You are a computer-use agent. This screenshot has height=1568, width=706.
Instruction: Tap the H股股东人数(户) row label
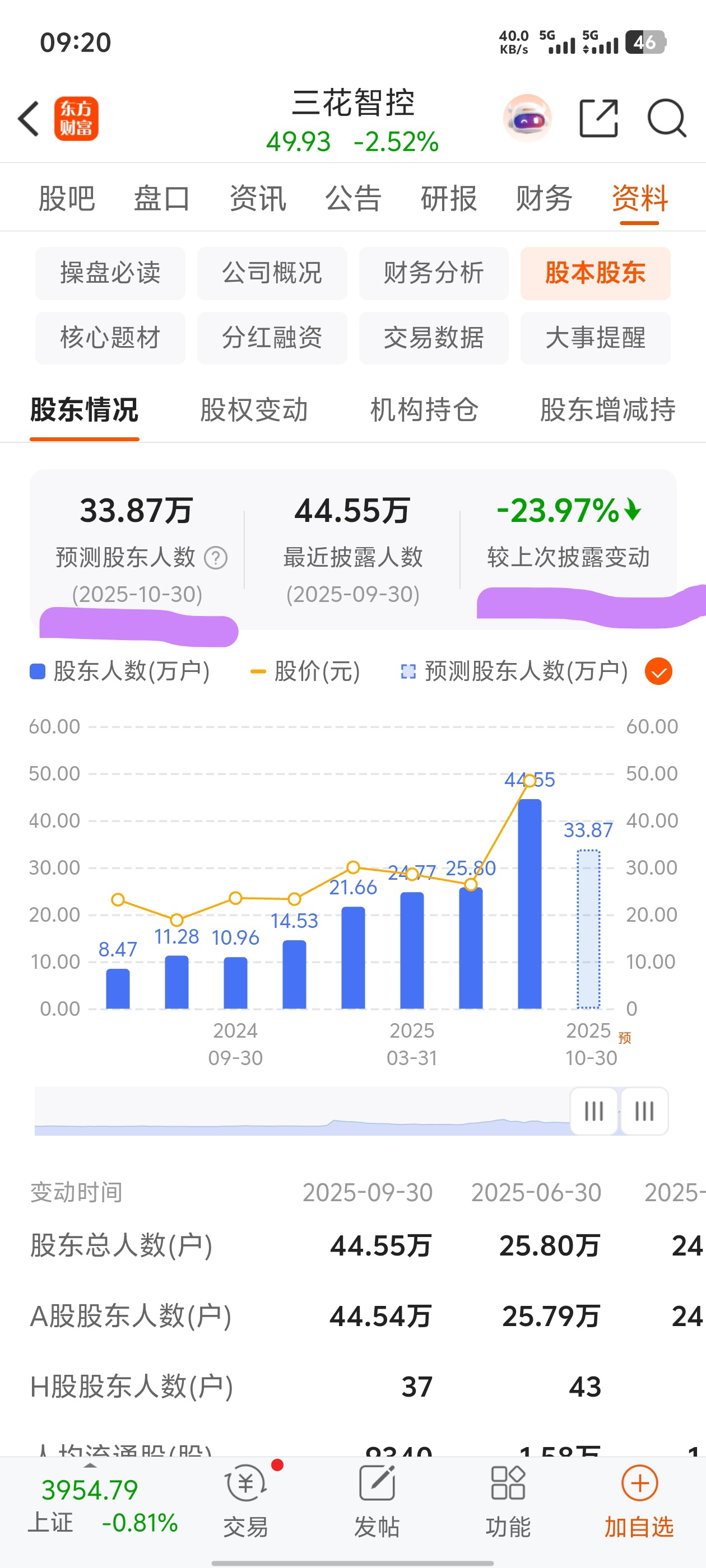point(132,1387)
